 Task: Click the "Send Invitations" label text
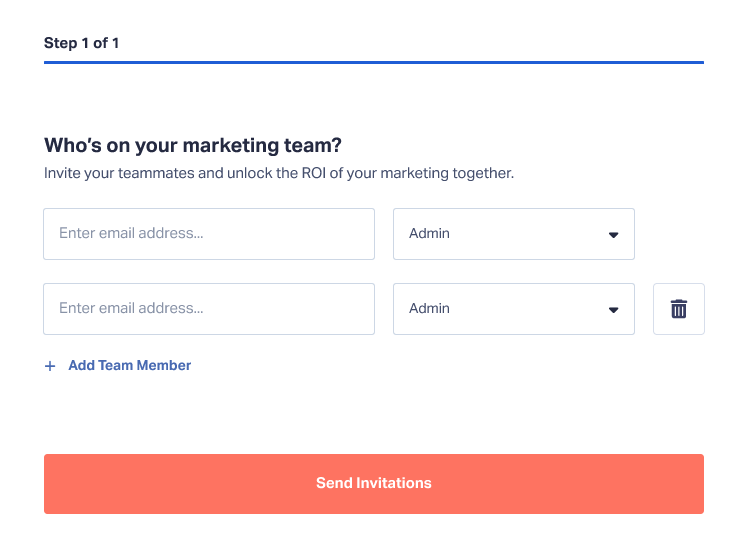[x=374, y=483]
